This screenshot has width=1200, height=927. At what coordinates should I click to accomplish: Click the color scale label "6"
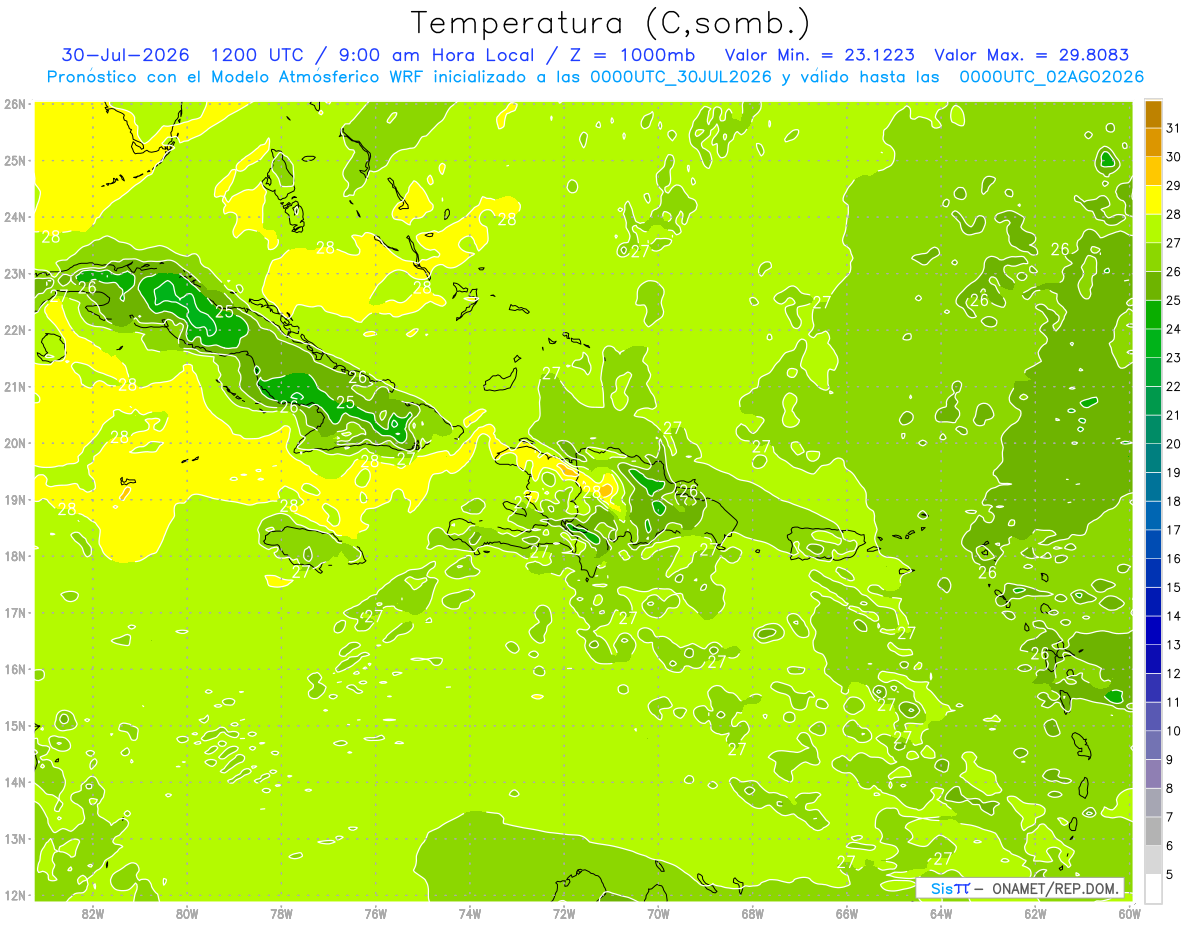pyautogui.click(x=1170, y=846)
